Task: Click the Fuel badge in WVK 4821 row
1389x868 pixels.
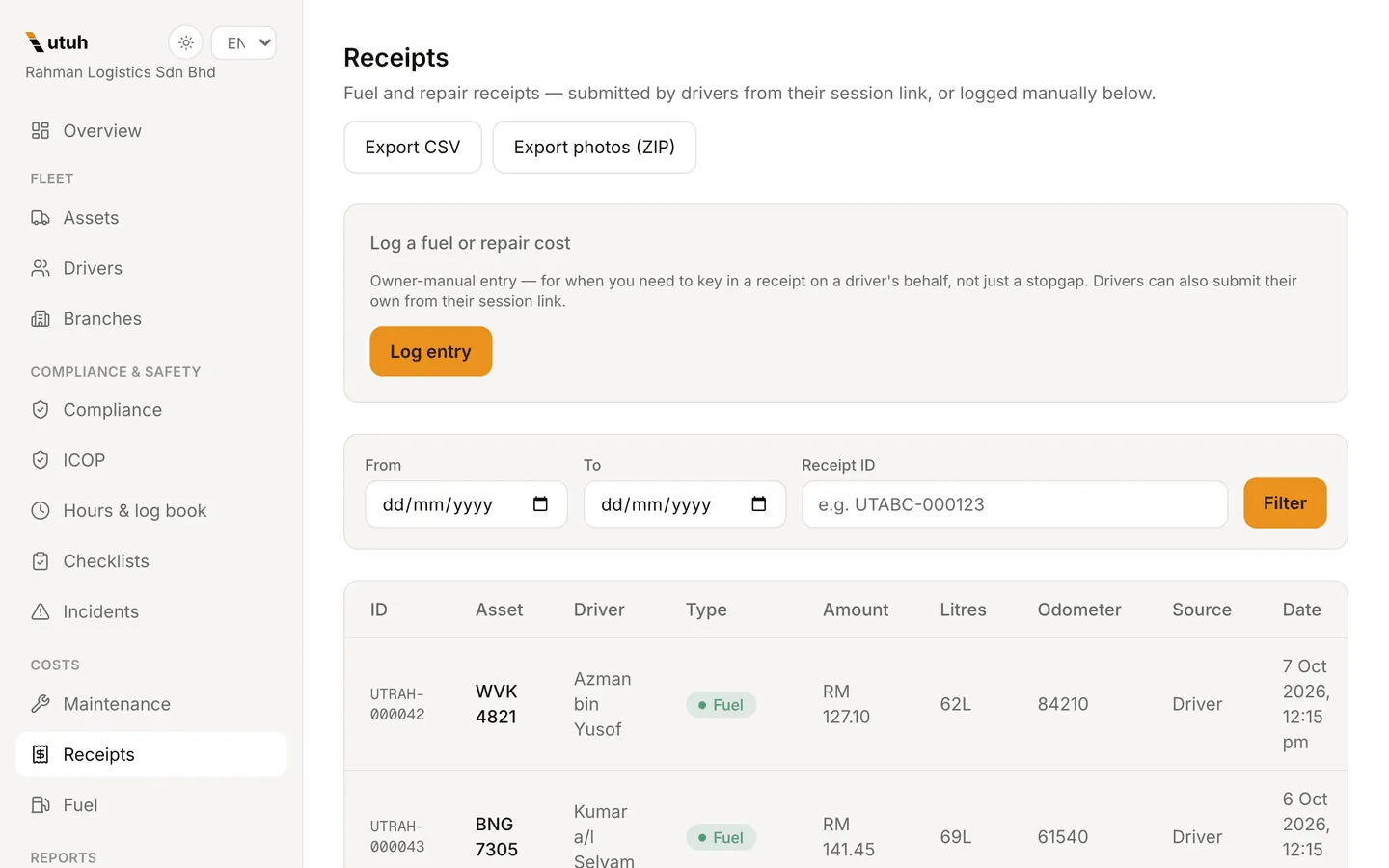Action: (721, 705)
